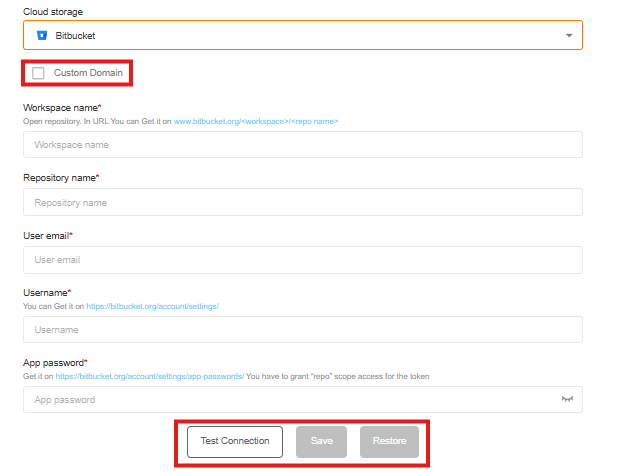Open the www.bitbucket.org workspace repo link

[256, 121]
